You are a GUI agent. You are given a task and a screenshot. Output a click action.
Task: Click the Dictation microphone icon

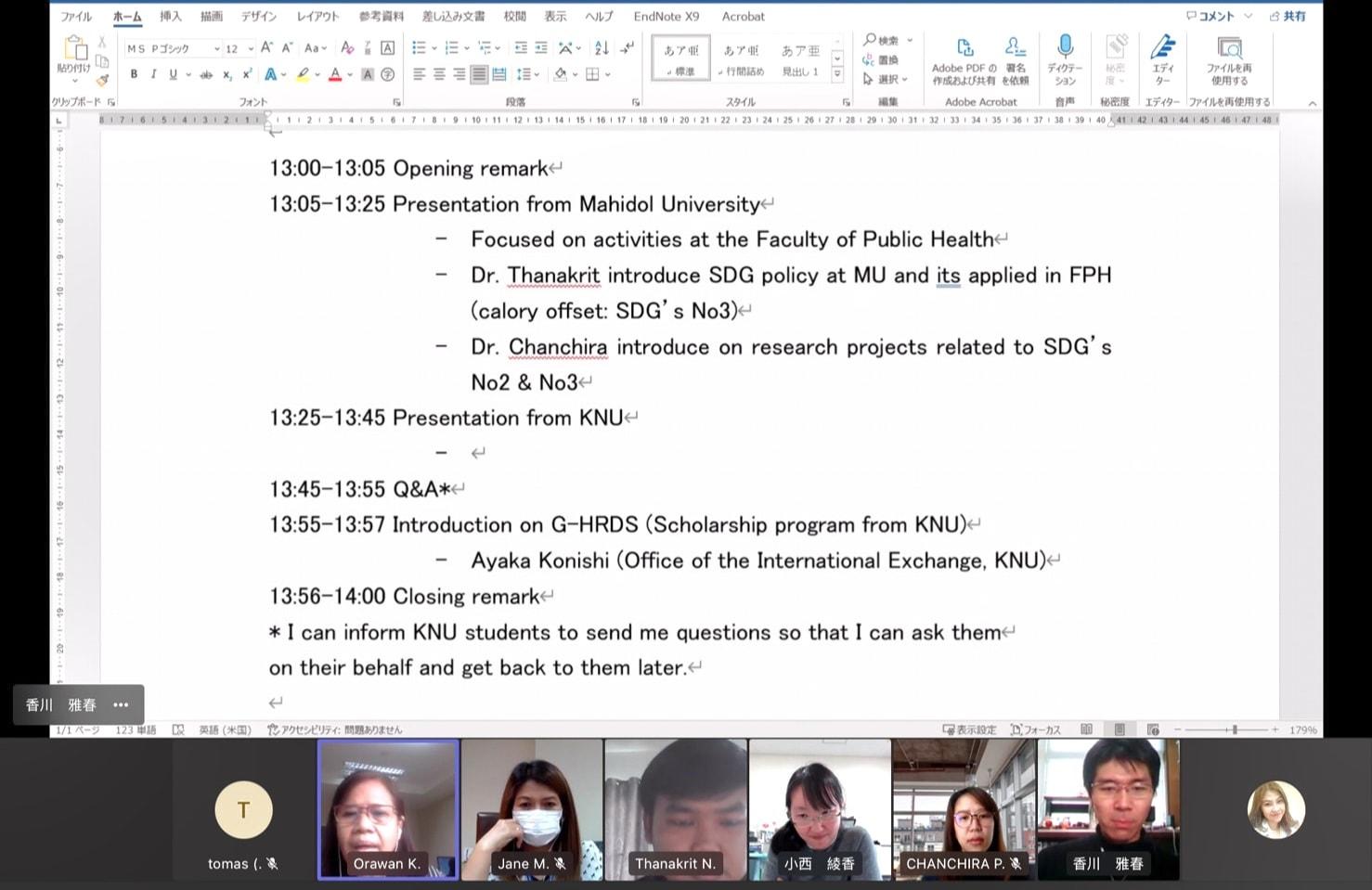tap(1065, 46)
